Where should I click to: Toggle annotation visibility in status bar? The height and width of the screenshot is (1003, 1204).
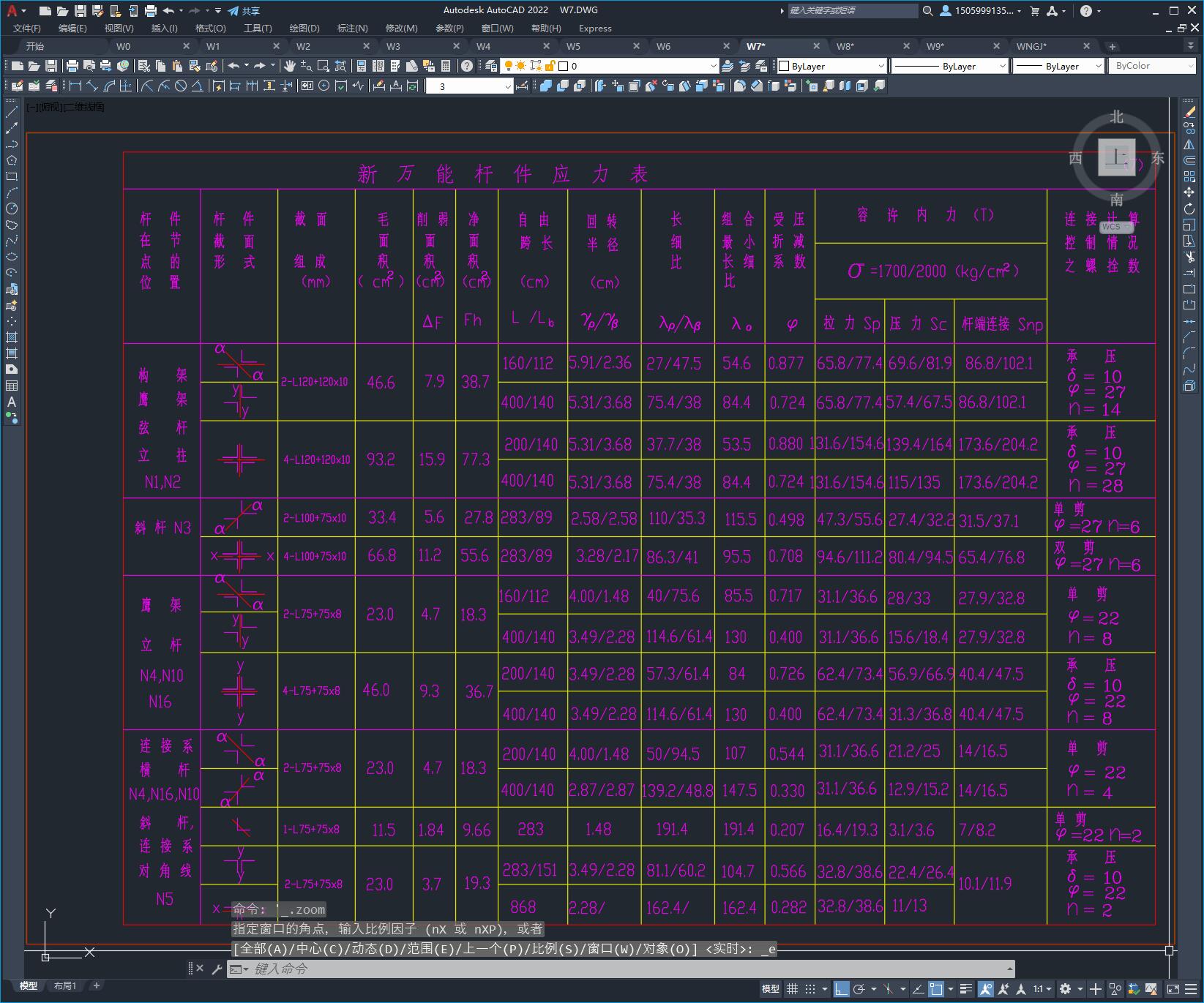click(x=986, y=989)
